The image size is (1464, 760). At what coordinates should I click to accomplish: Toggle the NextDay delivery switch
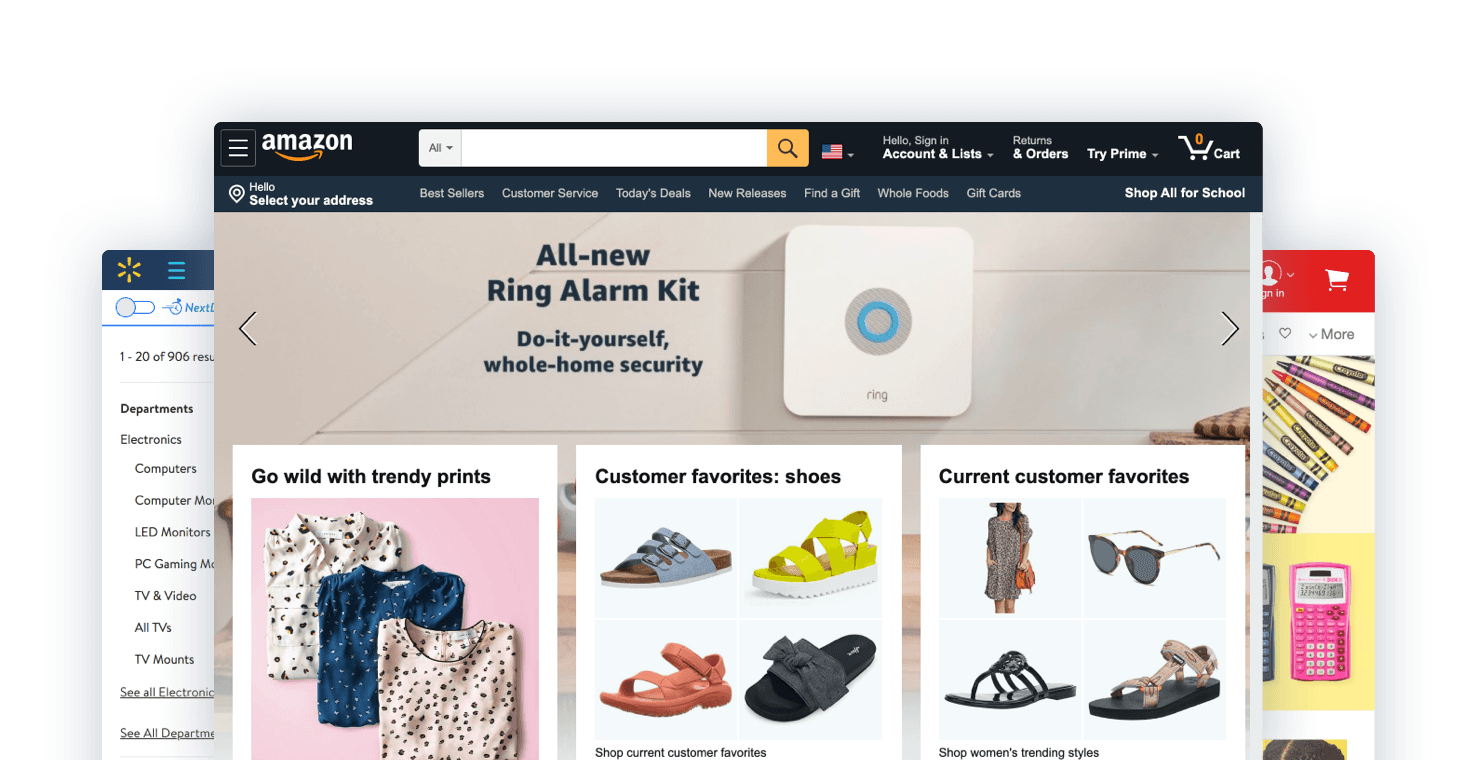click(x=135, y=308)
